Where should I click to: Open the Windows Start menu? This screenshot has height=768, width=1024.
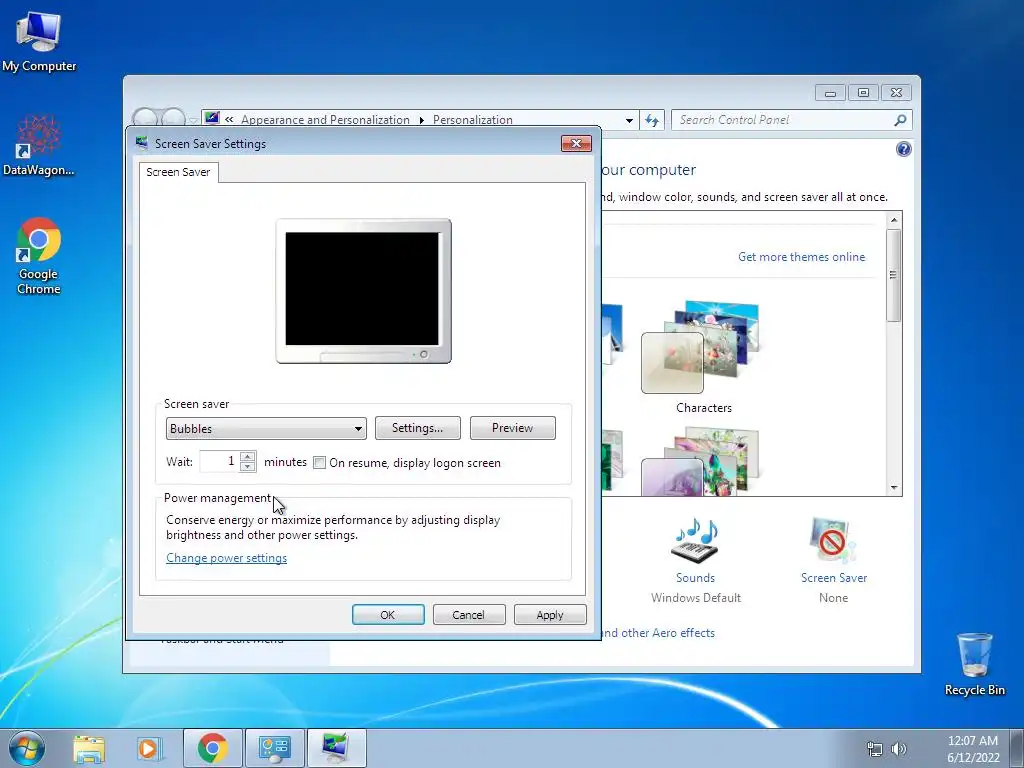tap(27, 748)
